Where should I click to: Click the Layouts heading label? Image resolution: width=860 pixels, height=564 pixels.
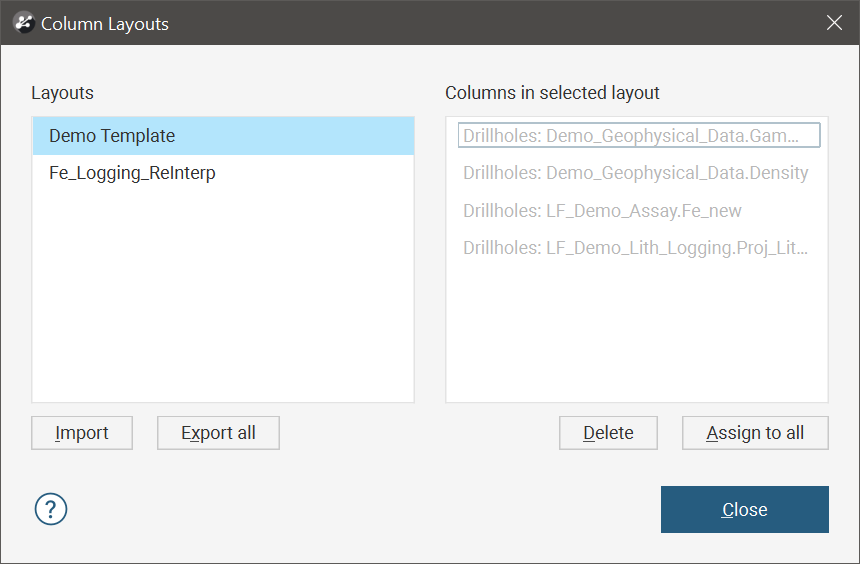(x=63, y=93)
